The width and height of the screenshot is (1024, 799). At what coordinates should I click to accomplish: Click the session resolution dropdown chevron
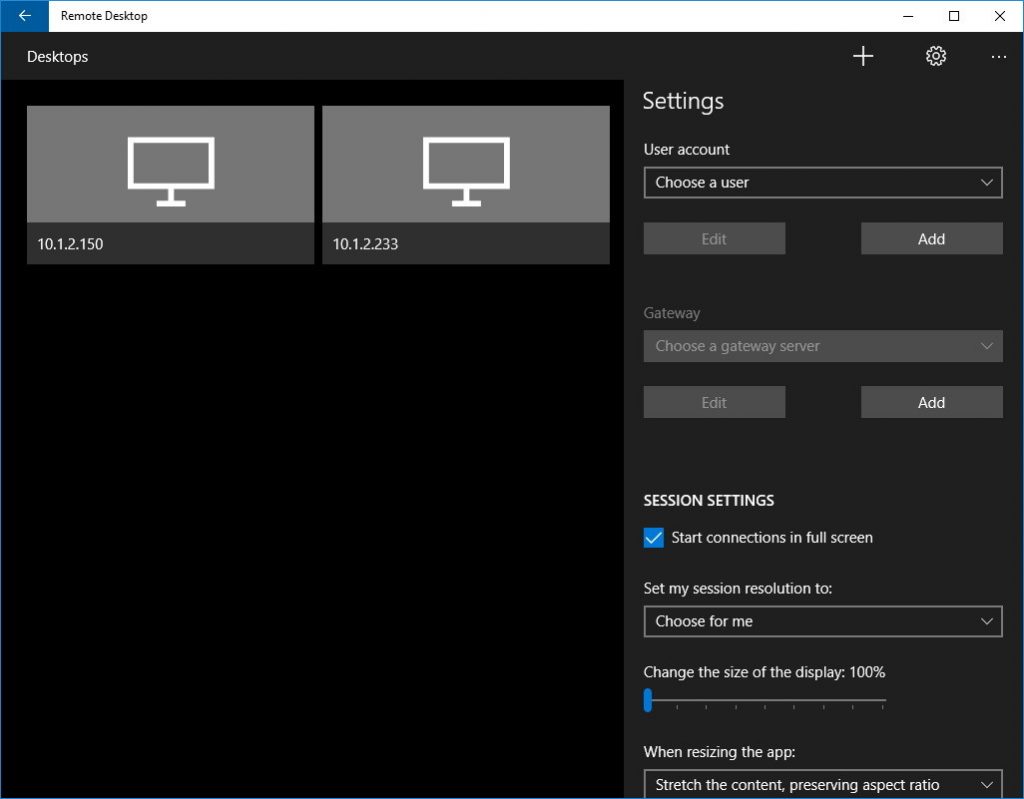[987, 621]
